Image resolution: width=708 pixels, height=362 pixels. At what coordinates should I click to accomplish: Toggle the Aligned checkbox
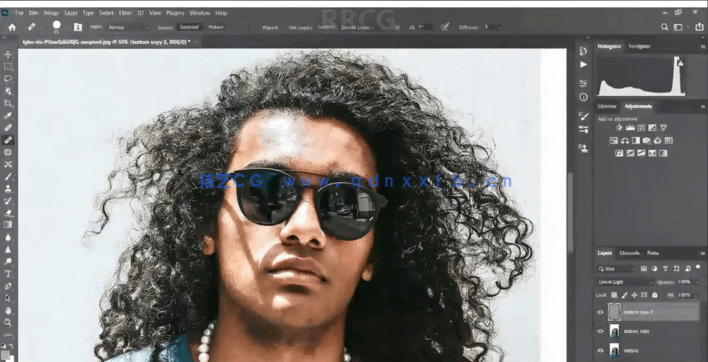pyautogui.click(x=270, y=28)
